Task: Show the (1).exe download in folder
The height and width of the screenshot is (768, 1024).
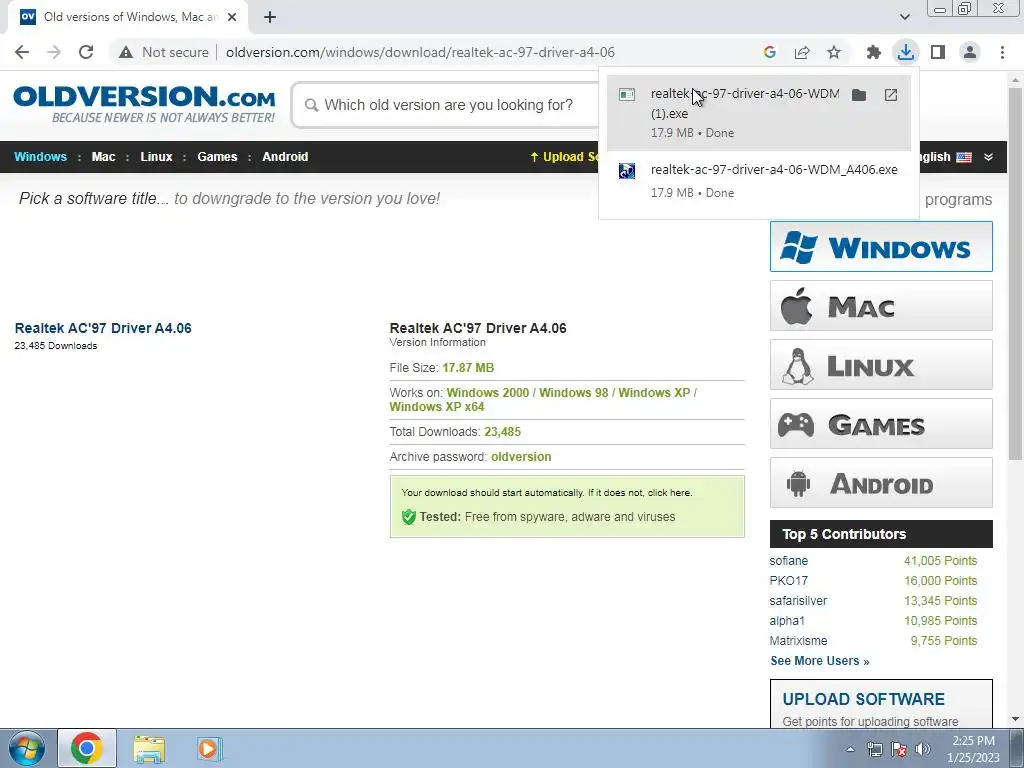Action: point(859,95)
